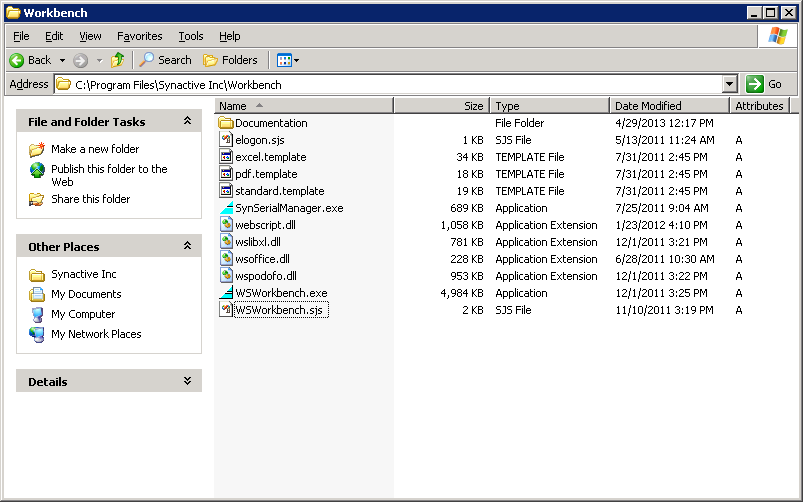Image resolution: width=803 pixels, height=502 pixels.
Task: Sort by the Name column header
Action: pos(304,106)
